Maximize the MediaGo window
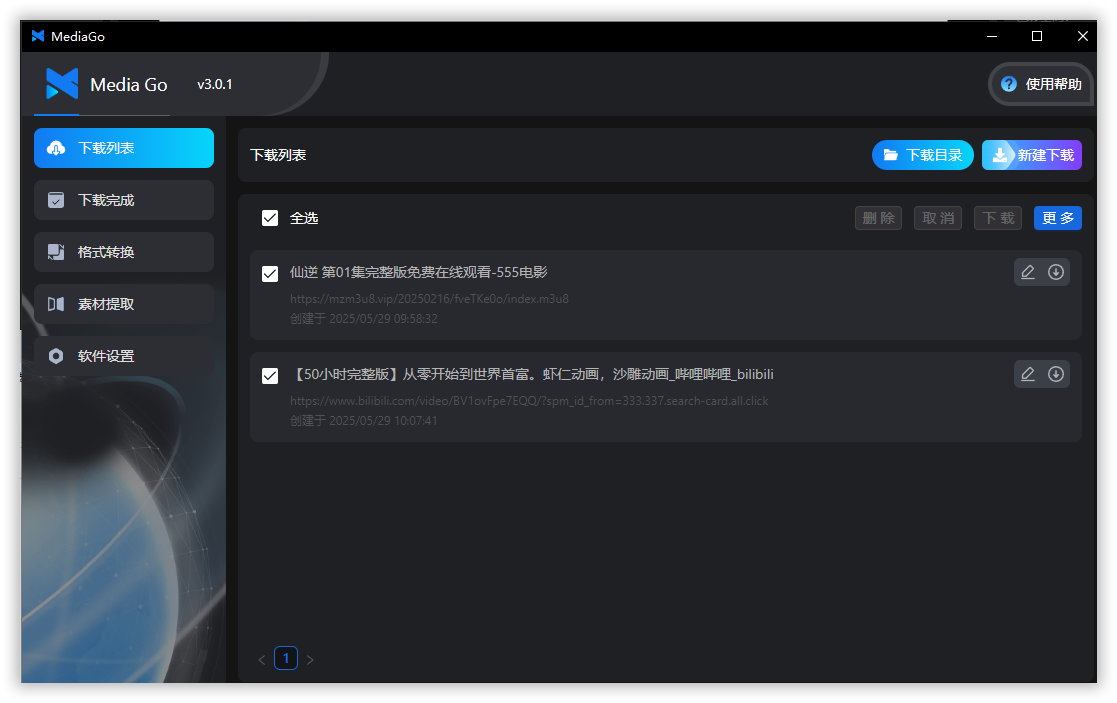 [x=1037, y=36]
